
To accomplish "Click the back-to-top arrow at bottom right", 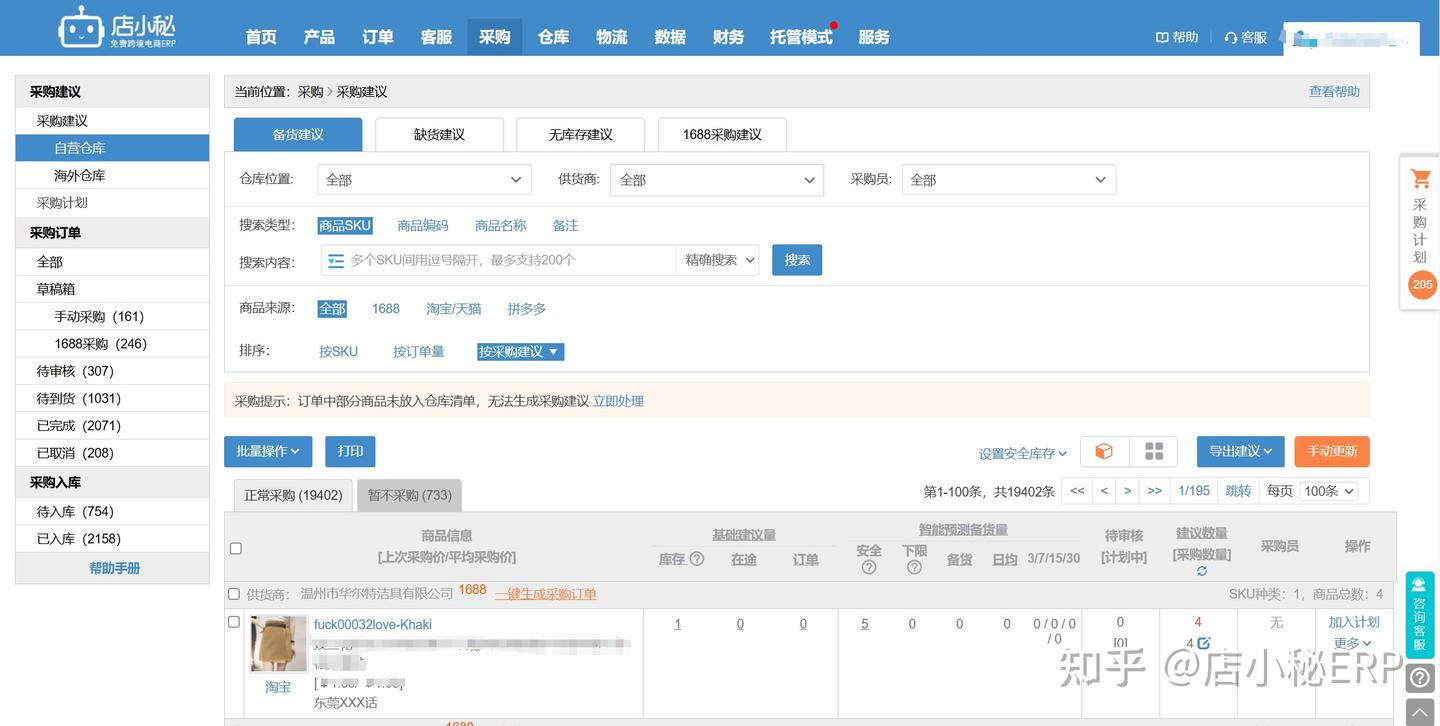I will (1419, 710).
